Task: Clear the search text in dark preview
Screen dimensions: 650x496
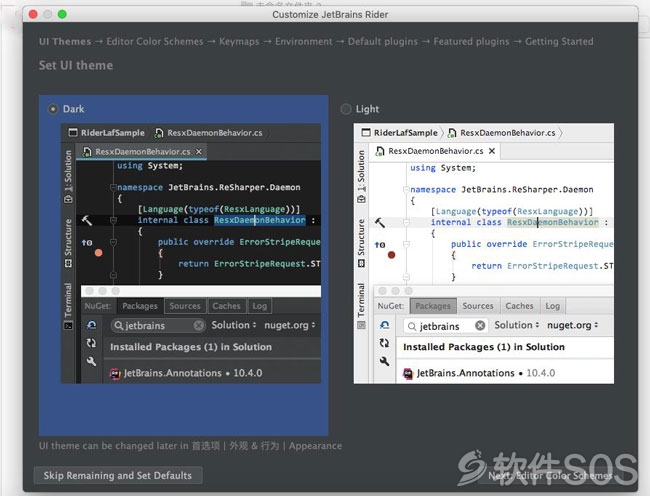Action: (x=199, y=326)
